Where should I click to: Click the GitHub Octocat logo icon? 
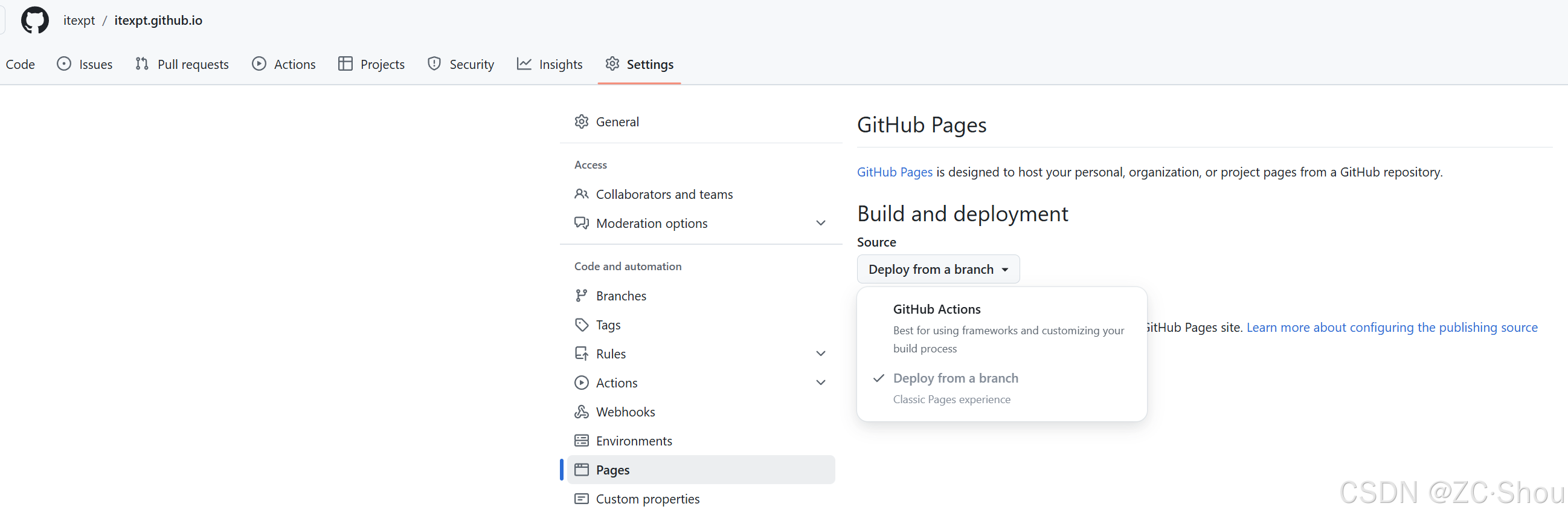pyautogui.click(x=34, y=20)
